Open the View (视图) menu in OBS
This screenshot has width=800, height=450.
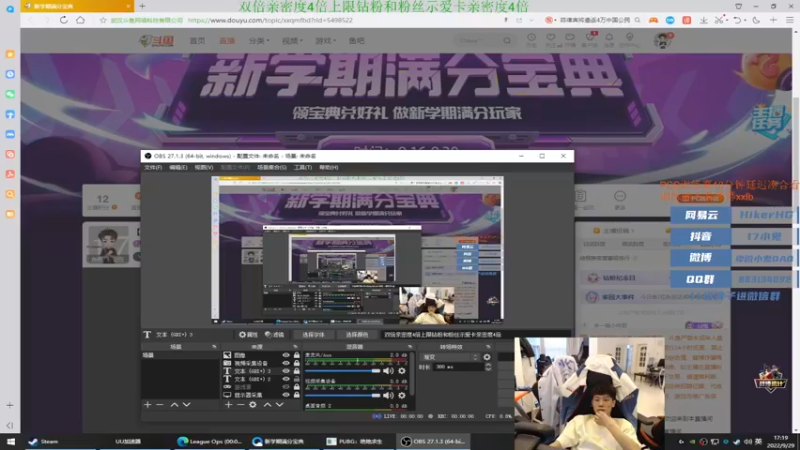tap(204, 167)
